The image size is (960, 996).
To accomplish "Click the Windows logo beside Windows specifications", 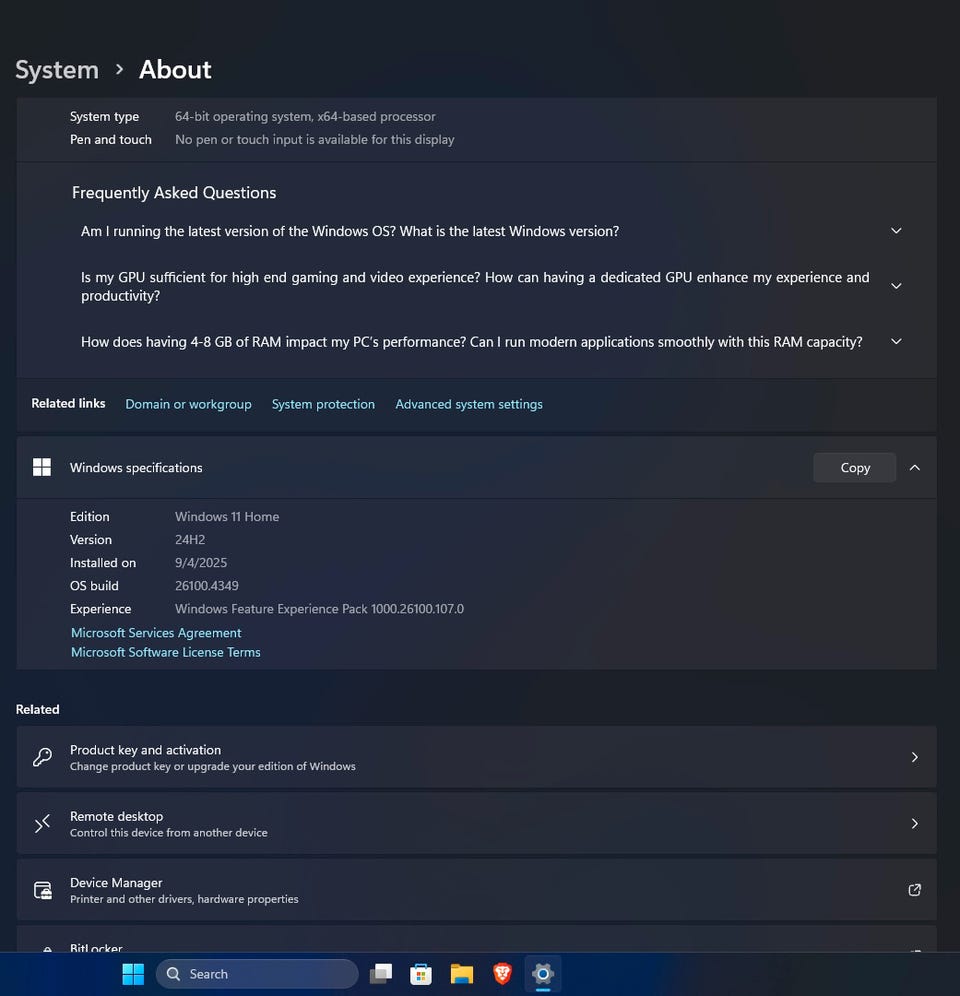I will (42, 468).
